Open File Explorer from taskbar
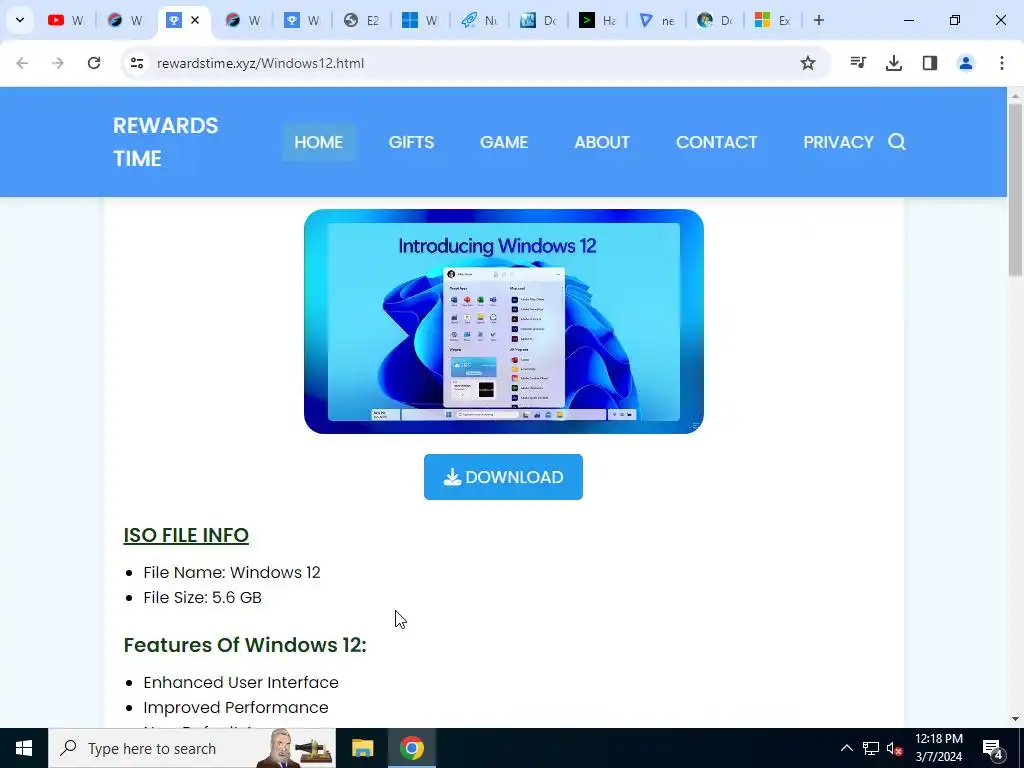The height and width of the screenshot is (768, 1024). (x=362, y=748)
